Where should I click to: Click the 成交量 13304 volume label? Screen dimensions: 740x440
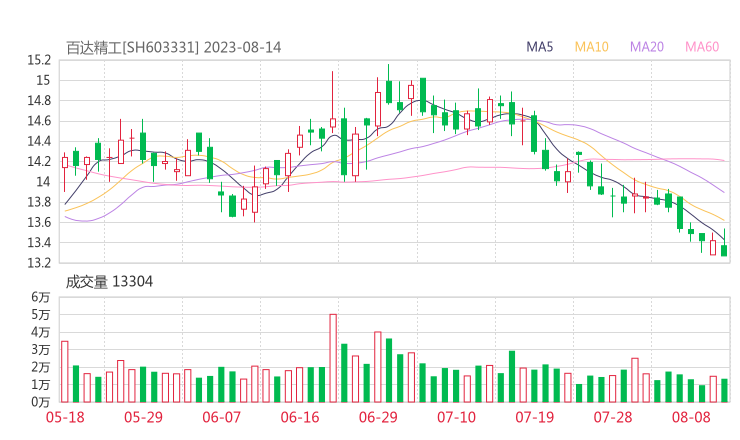(x=109, y=282)
